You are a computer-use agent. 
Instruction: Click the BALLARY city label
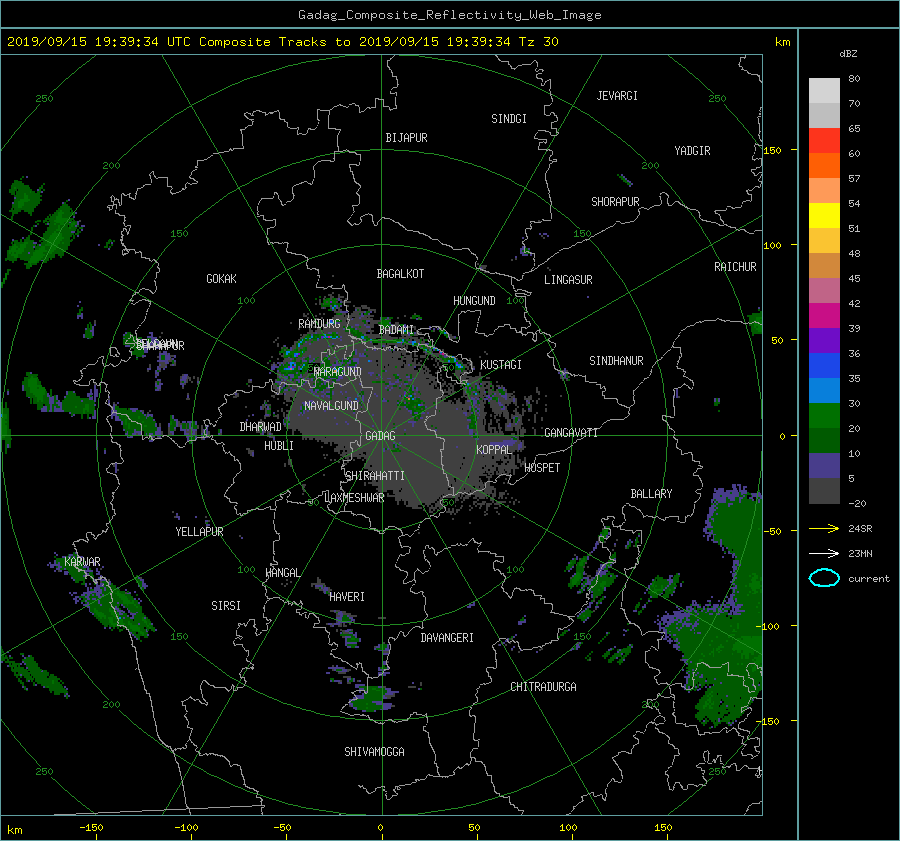[651, 494]
